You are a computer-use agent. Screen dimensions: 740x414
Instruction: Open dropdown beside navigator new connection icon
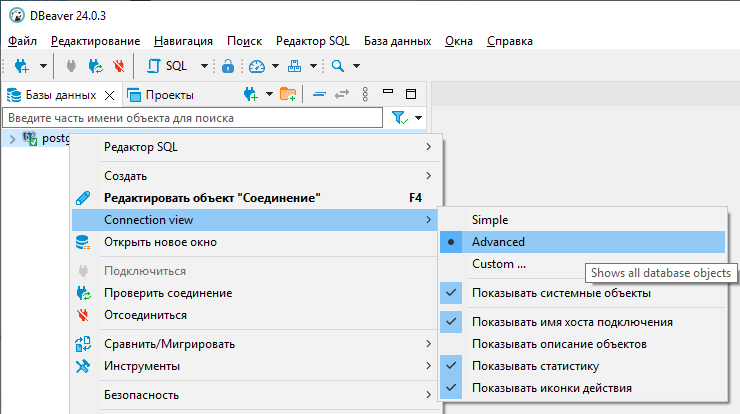coord(269,94)
